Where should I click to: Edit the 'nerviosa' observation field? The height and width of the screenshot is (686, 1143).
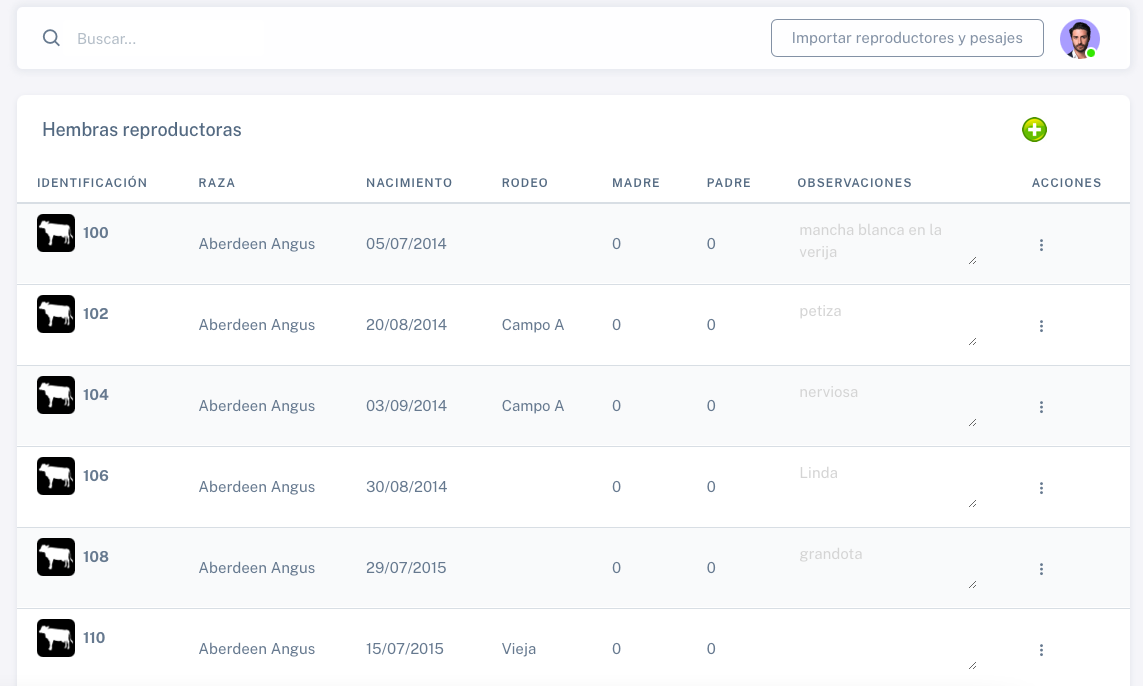click(x=887, y=404)
